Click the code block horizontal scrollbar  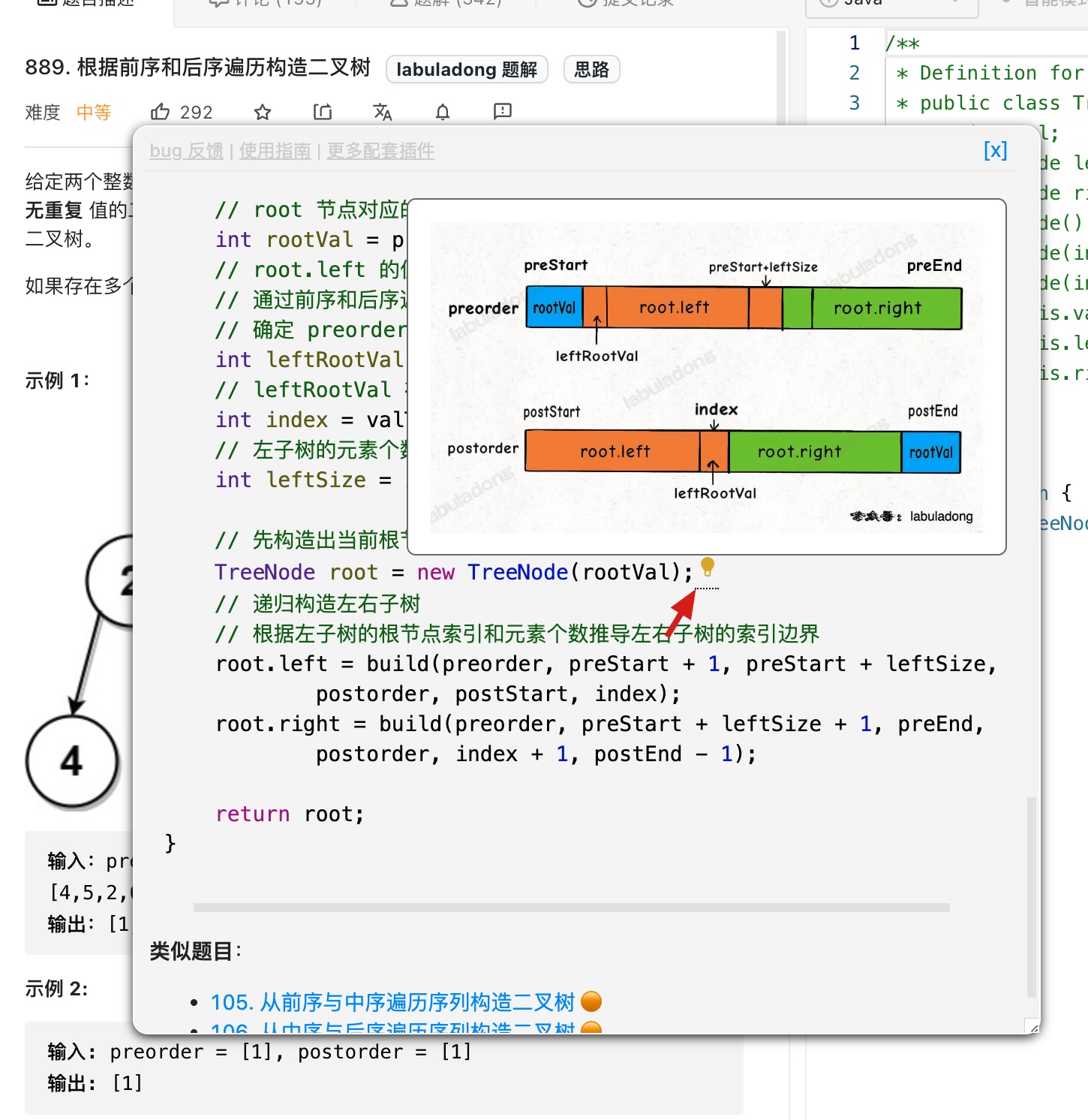572,908
